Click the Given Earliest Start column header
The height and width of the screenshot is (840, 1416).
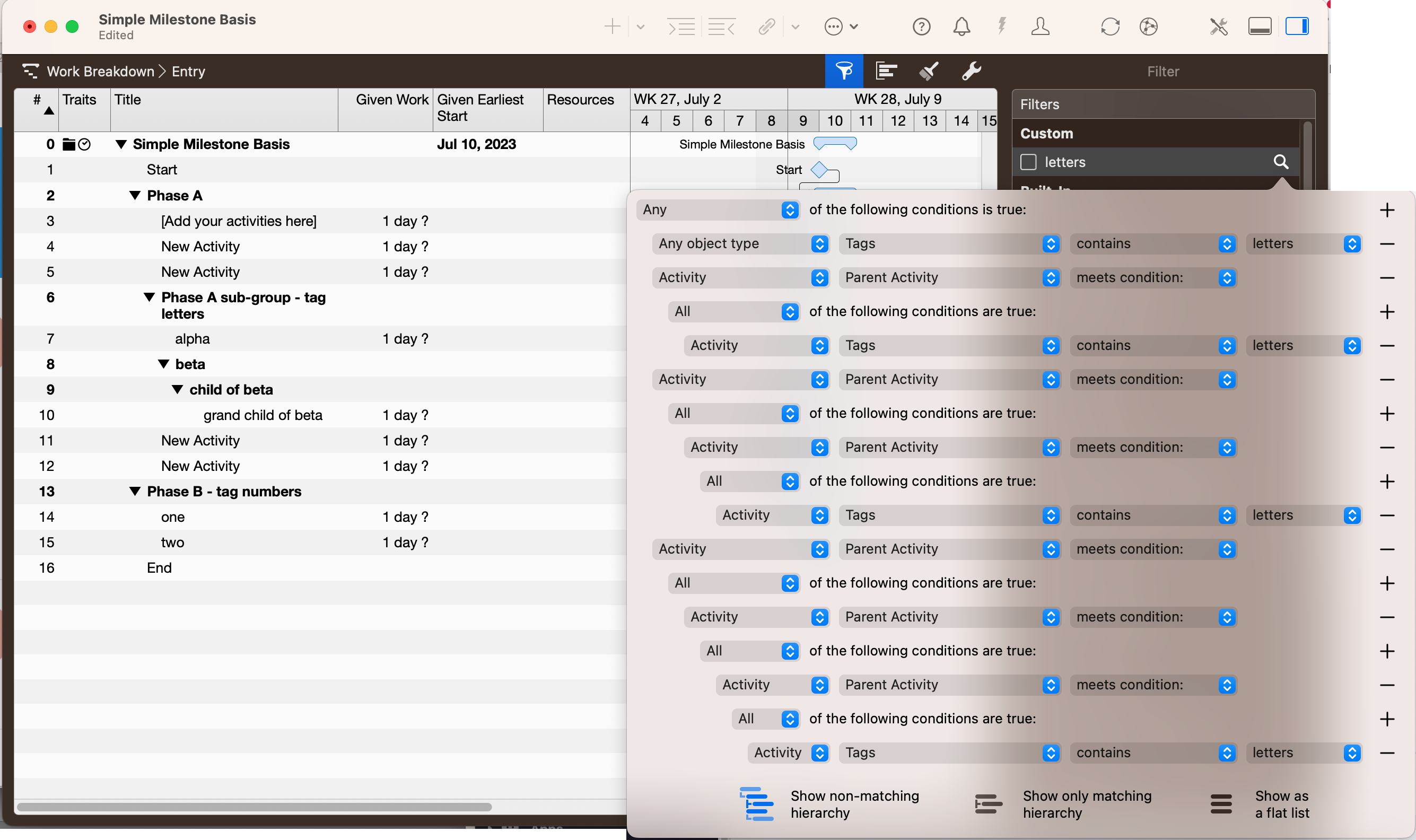488,109
